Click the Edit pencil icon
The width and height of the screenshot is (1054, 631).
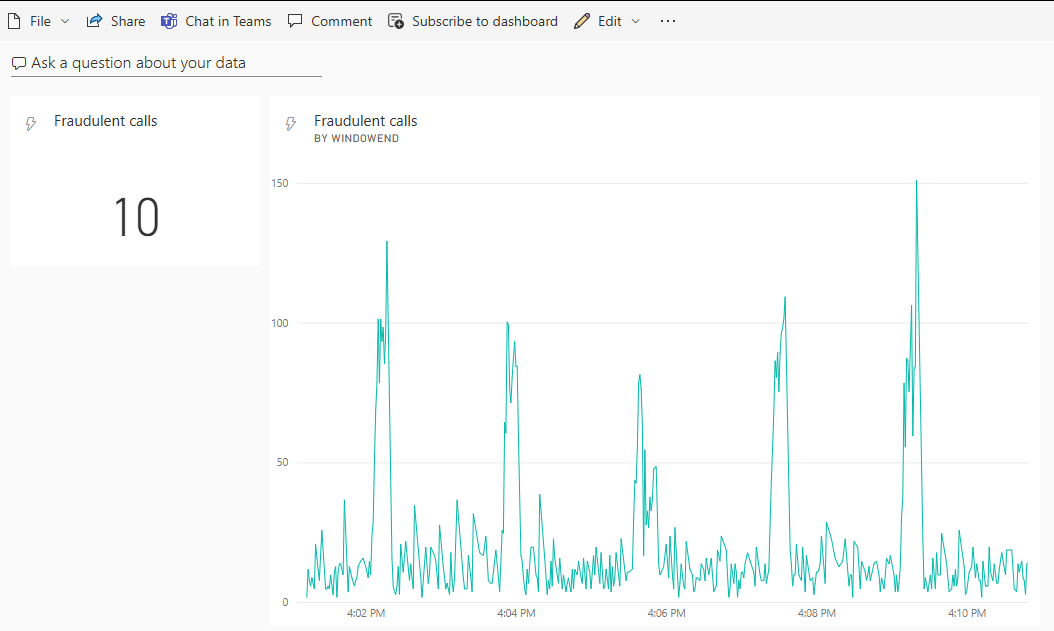[x=582, y=22]
